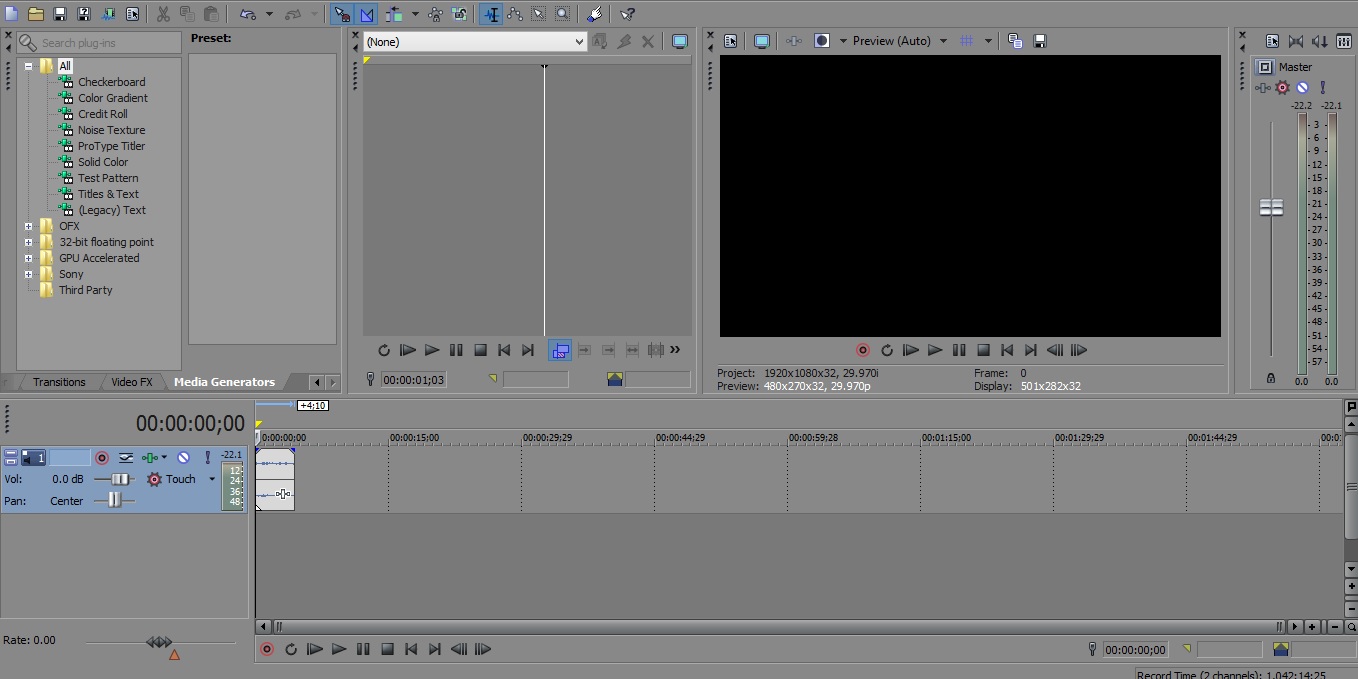Open Preview (Auto) quality dropdown
1358x679 pixels.
coord(900,41)
